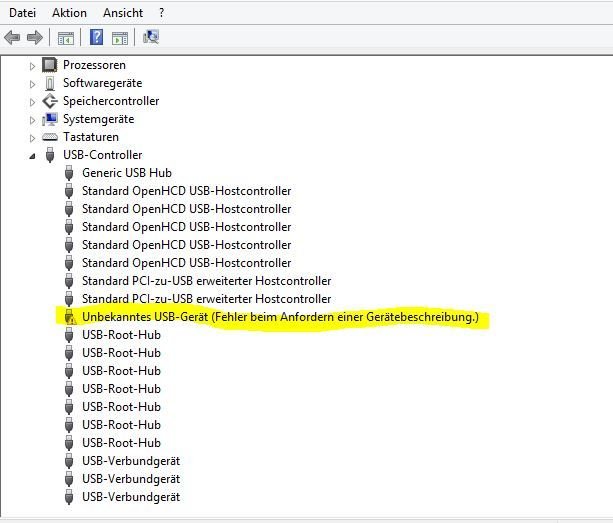Click the Generic USB Hub device icon
The width and height of the screenshot is (613, 523).
pos(69,173)
